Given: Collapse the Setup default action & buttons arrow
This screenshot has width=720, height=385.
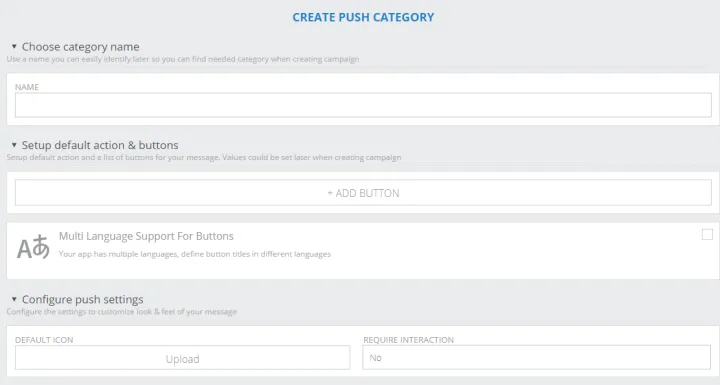Looking at the screenshot, I should [14, 145].
